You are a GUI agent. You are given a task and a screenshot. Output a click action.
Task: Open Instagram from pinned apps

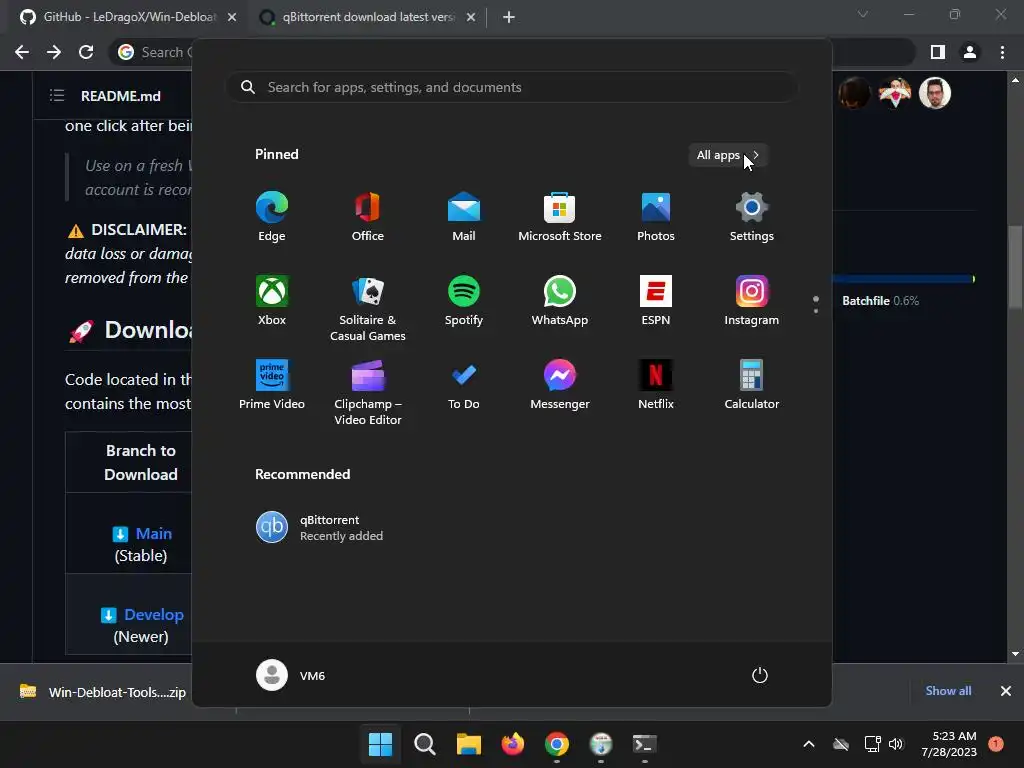pyautogui.click(x=752, y=300)
